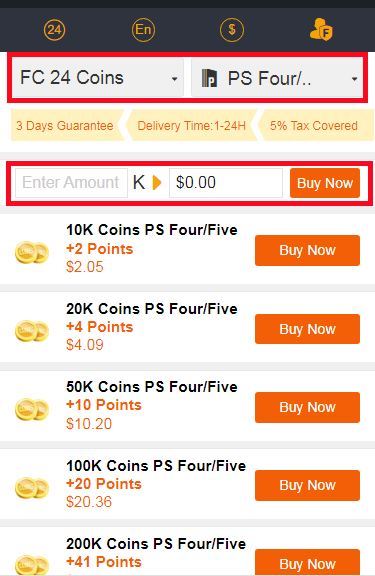Click the 3 Days Guarantee badge
This screenshot has width=375, height=576.
(68, 125)
